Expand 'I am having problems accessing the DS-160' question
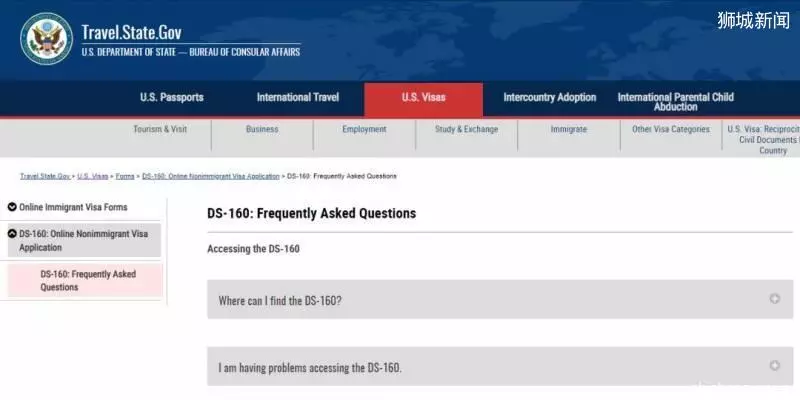 click(x=500, y=366)
